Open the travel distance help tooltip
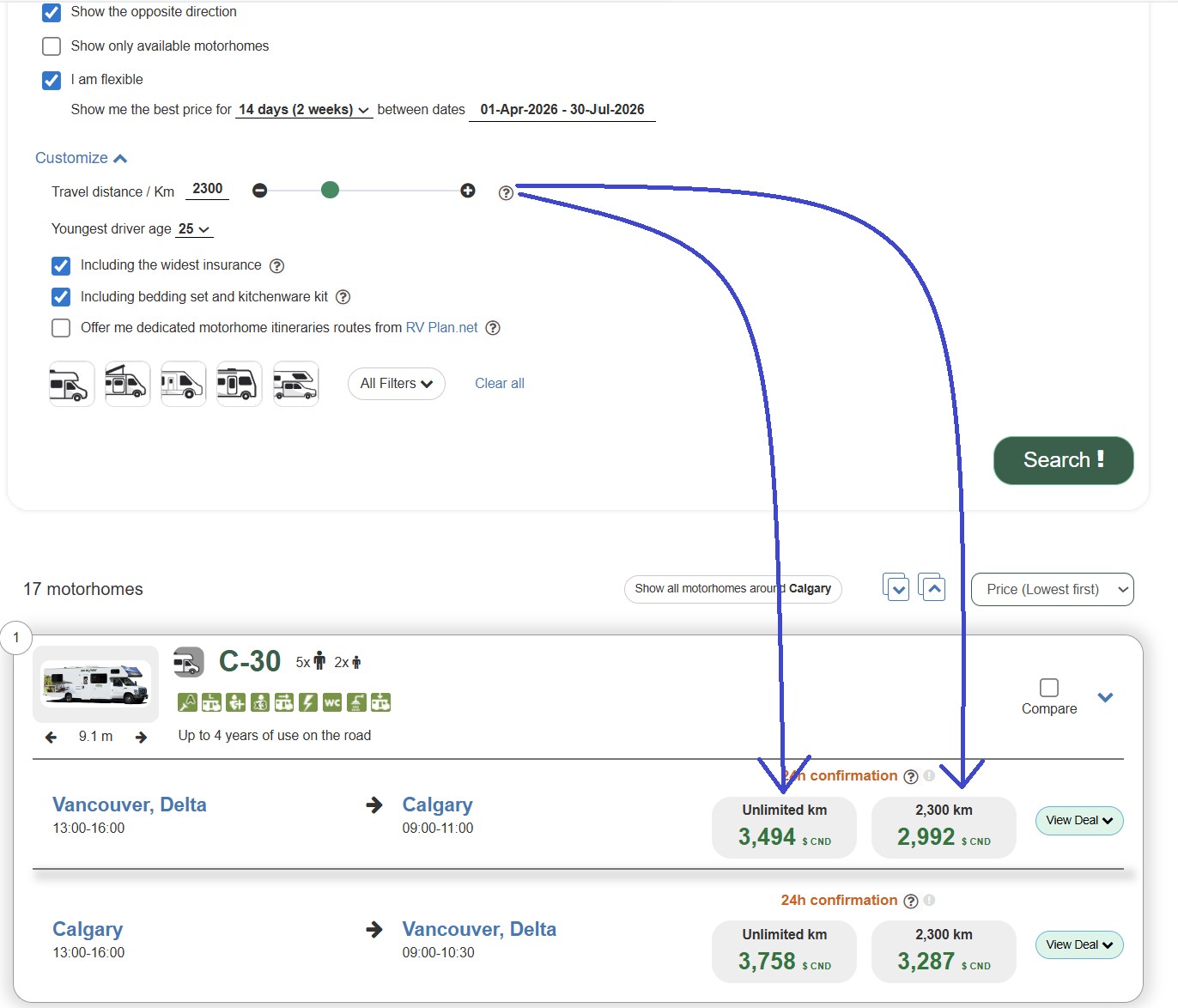 (x=506, y=192)
